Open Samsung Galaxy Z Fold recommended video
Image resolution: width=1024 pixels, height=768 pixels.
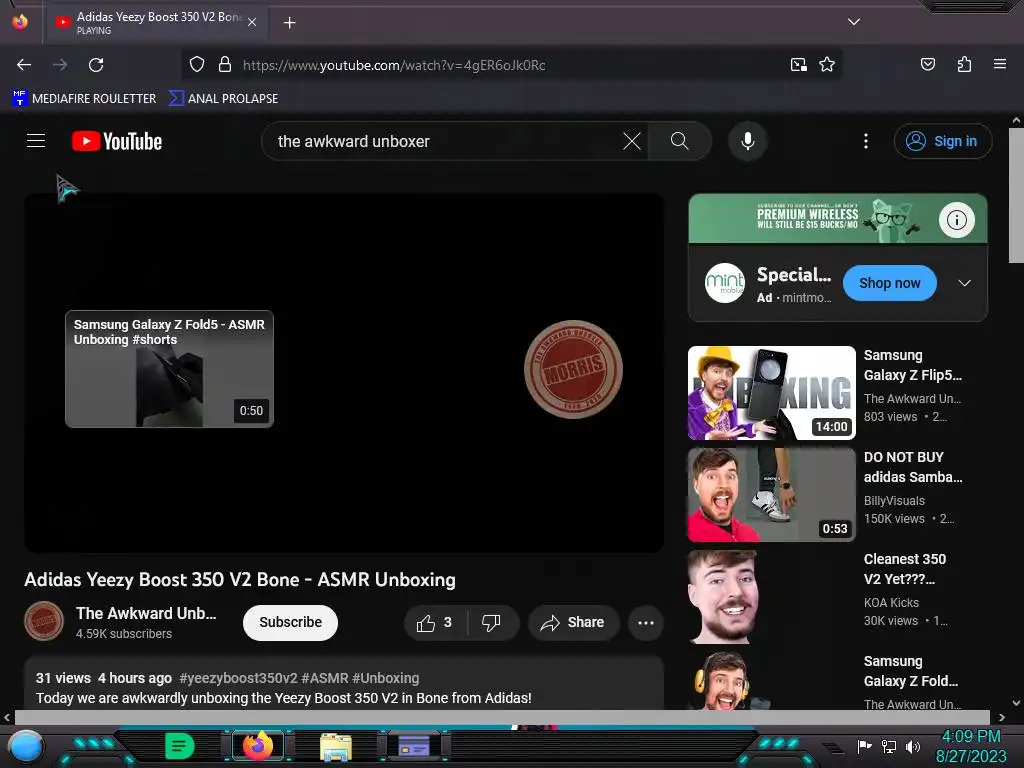click(910, 671)
